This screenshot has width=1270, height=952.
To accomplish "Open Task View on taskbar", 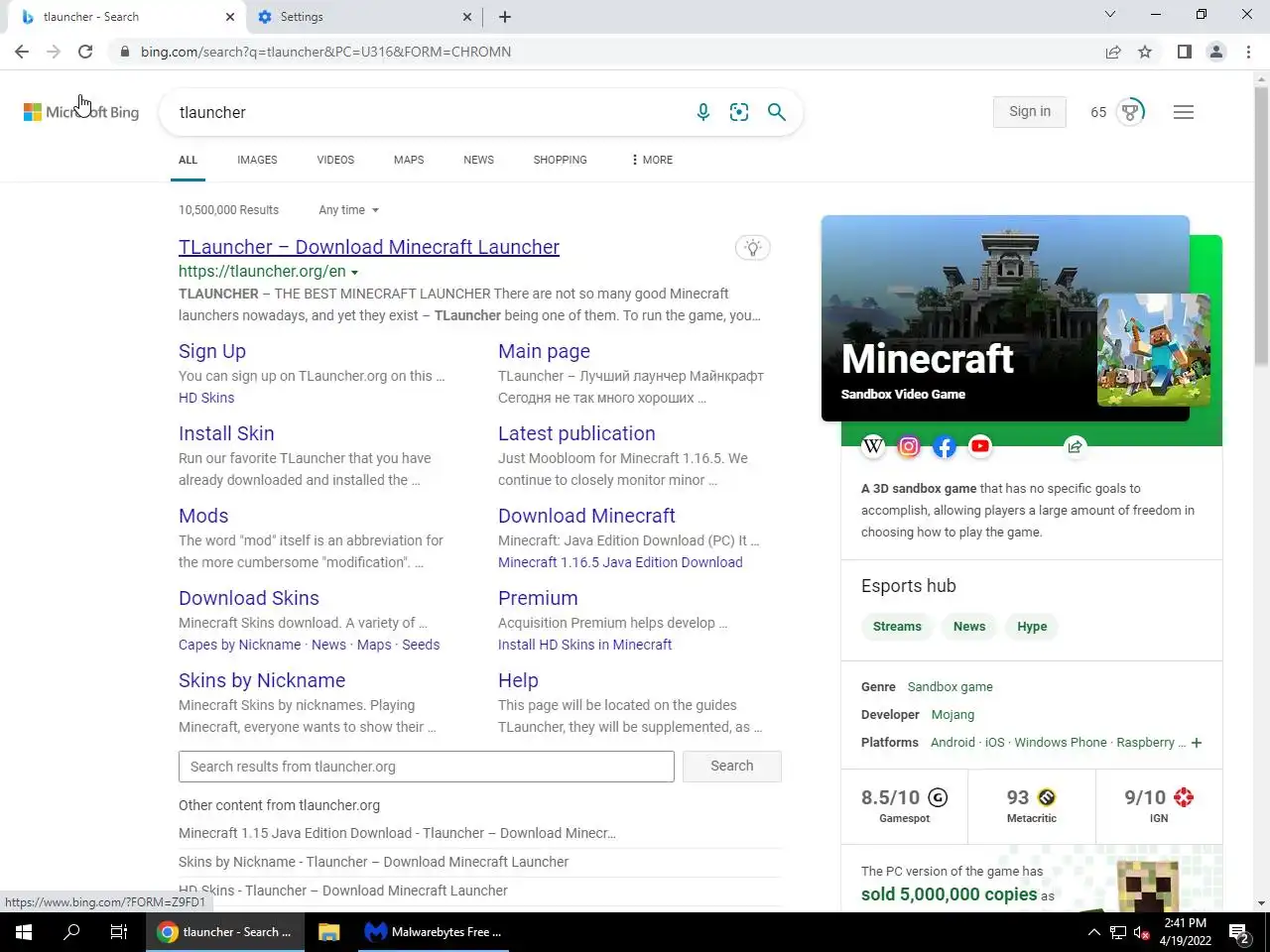I will [119, 932].
